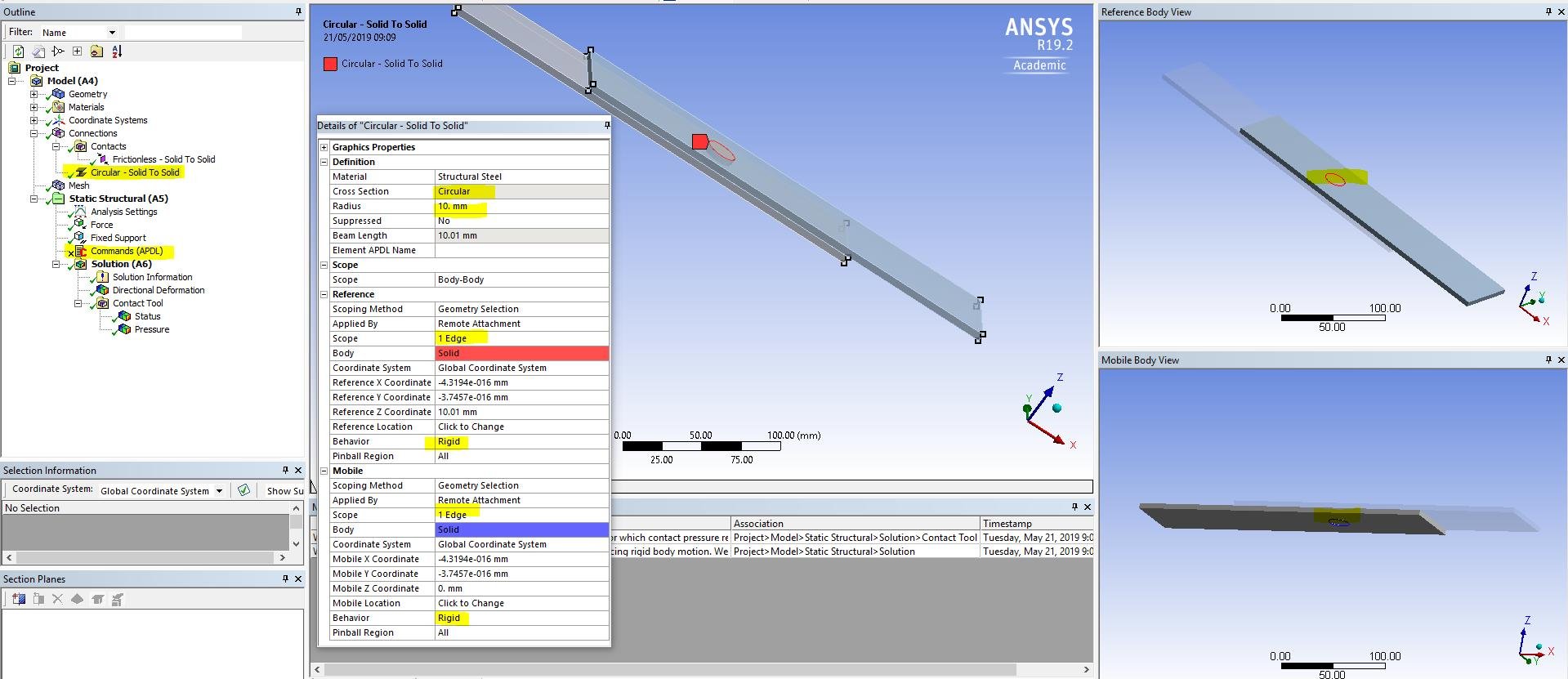Pin the Details of Circular panel
The image size is (1568, 679).
coord(606,125)
